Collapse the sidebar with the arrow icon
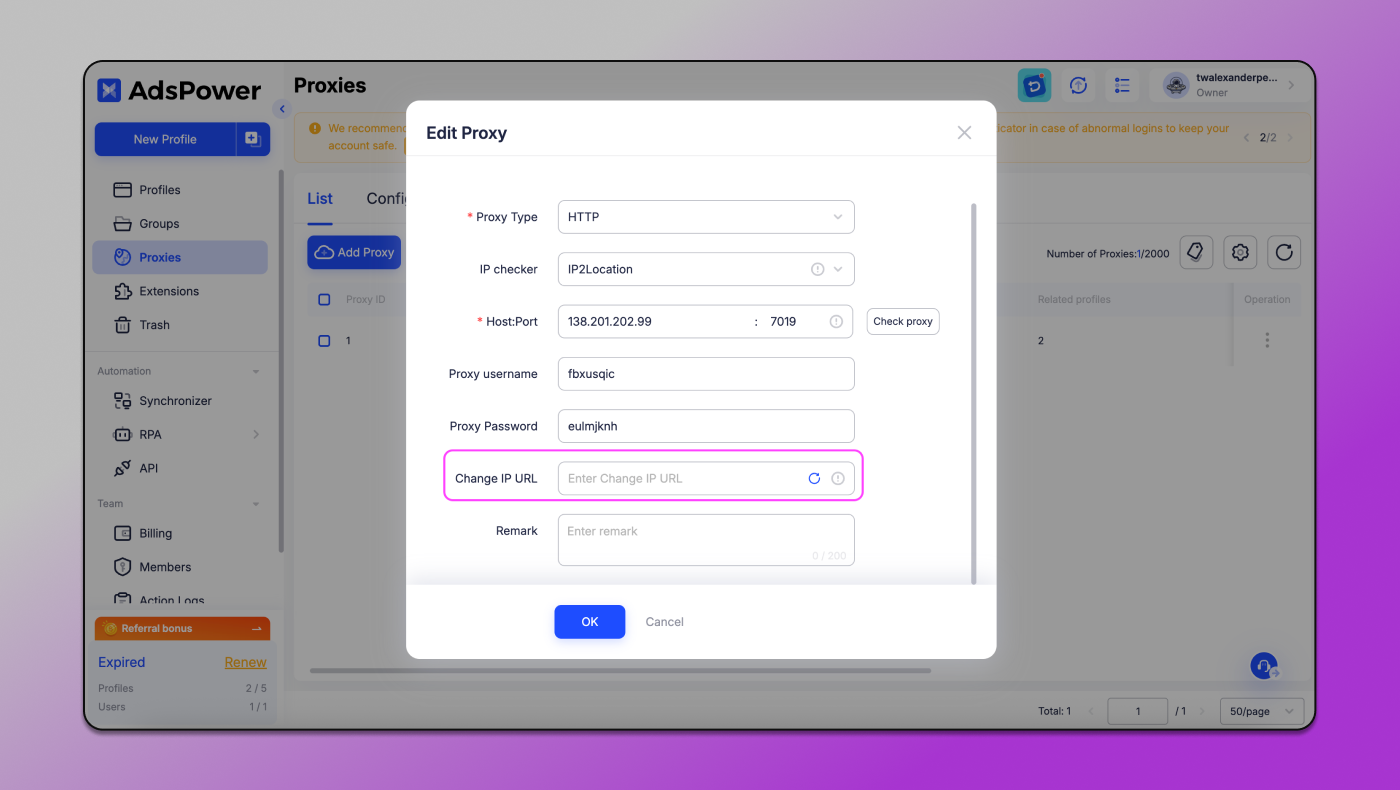 [x=282, y=109]
